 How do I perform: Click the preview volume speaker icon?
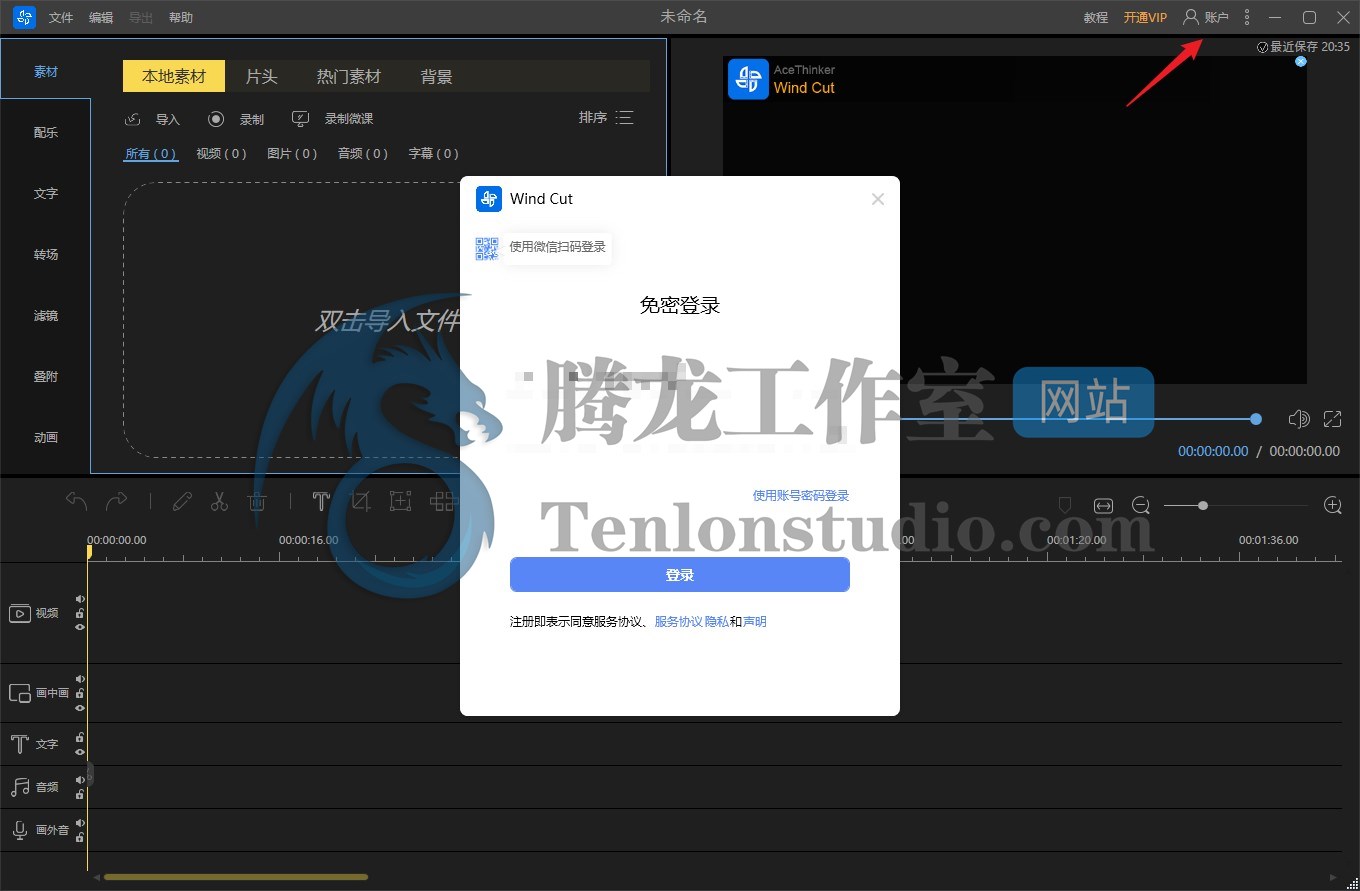pos(1299,419)
